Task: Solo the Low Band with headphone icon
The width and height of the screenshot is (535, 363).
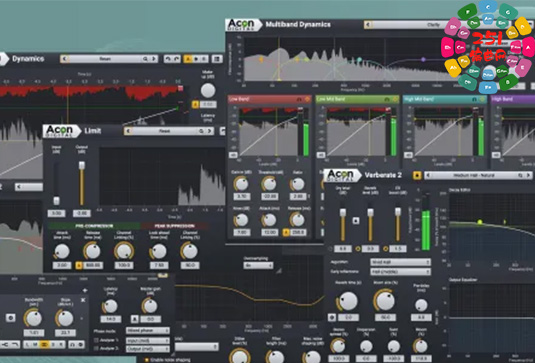Action: 299,99
